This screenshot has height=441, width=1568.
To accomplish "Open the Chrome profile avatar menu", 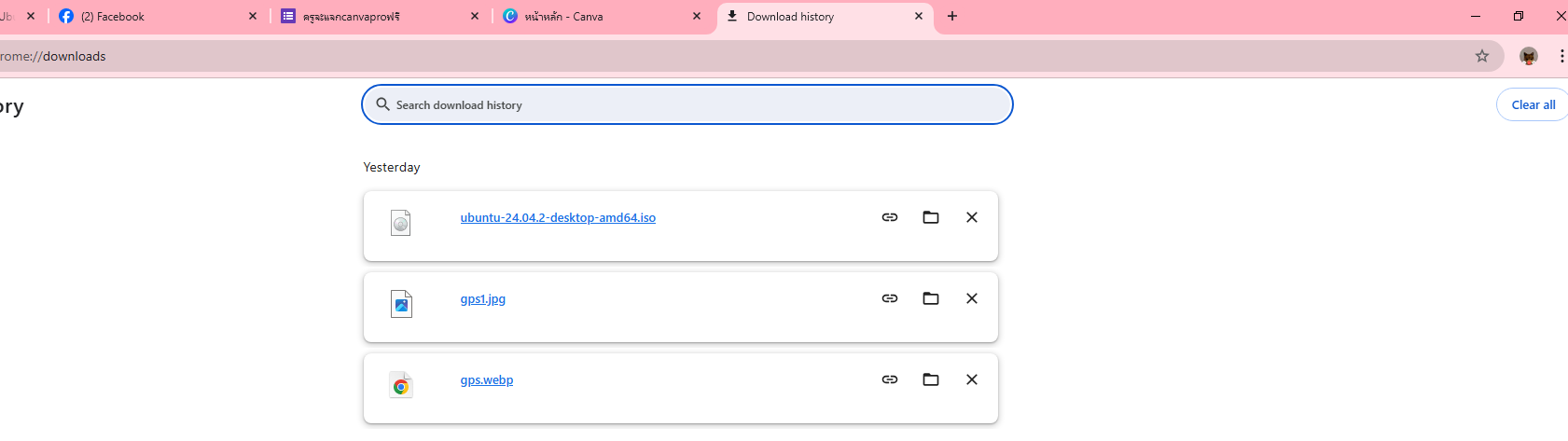I will [x=1529, y=56].
